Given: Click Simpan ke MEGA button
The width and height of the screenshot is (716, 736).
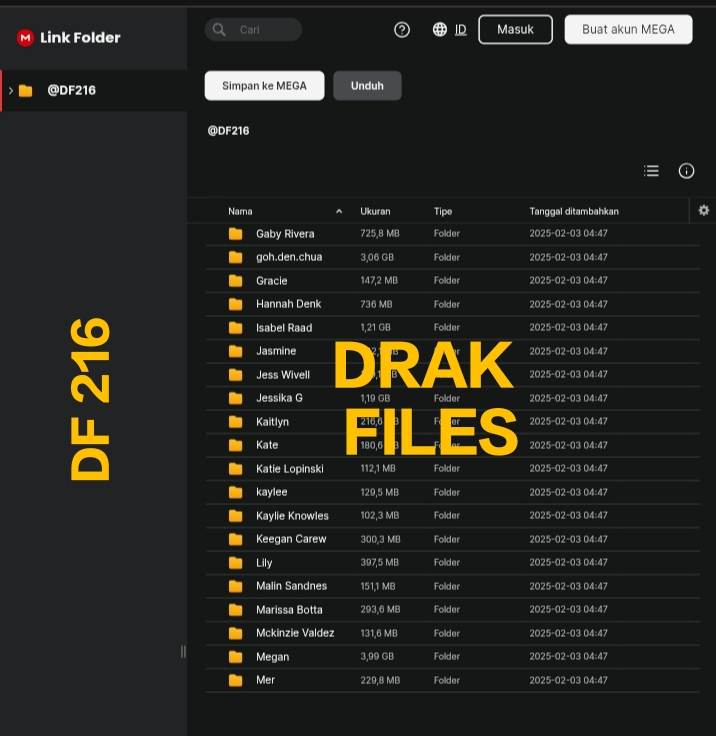Looking at the screenshot, I should tap(264, 86).
